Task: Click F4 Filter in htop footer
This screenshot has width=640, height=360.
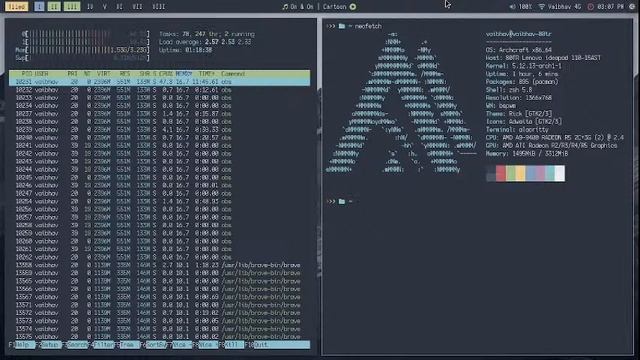Action: (102, 345)
